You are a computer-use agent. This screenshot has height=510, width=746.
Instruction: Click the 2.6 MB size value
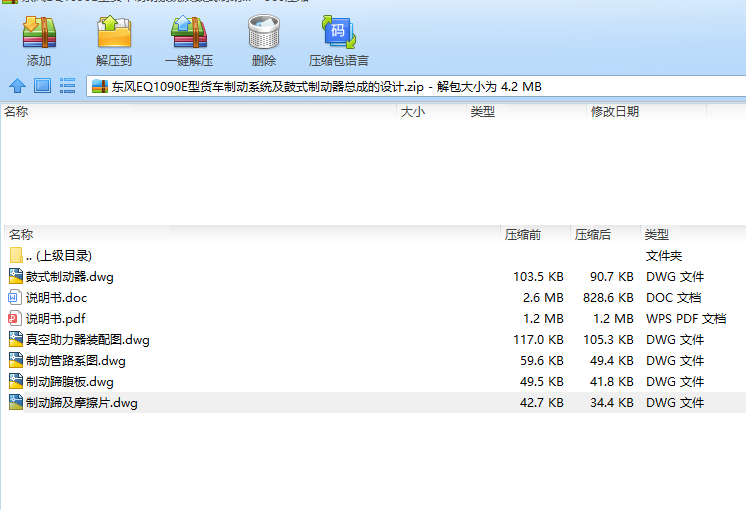[x=543, y=298]
